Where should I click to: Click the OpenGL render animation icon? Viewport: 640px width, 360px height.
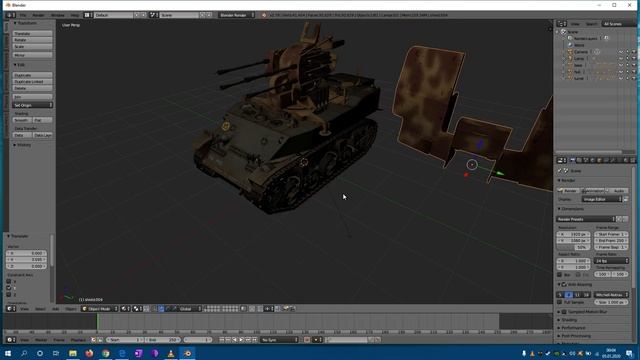292,309
